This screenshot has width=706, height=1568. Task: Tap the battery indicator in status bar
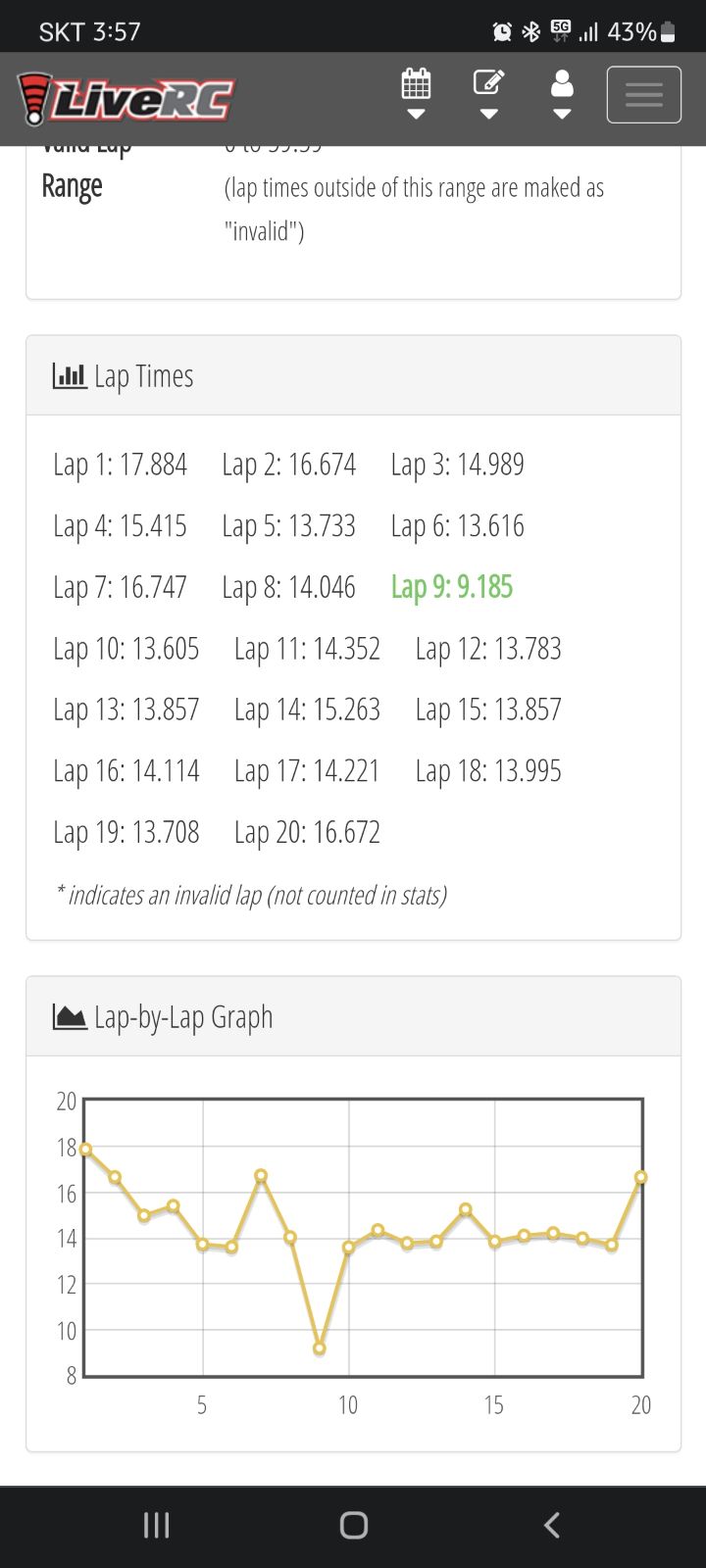[x=669, y=31]
